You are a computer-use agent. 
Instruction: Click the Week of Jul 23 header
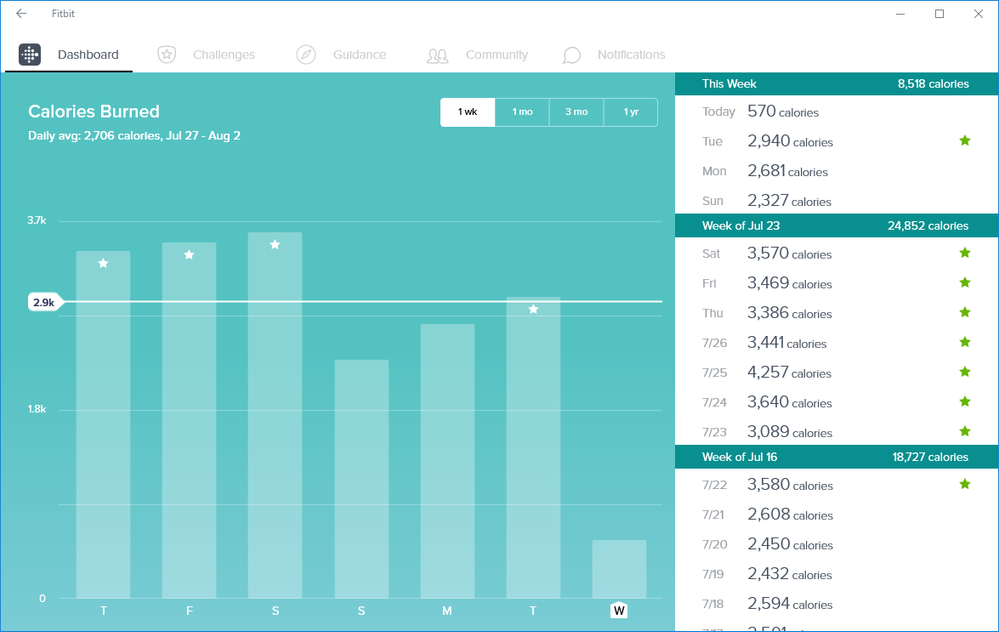(x=837, y=226)
